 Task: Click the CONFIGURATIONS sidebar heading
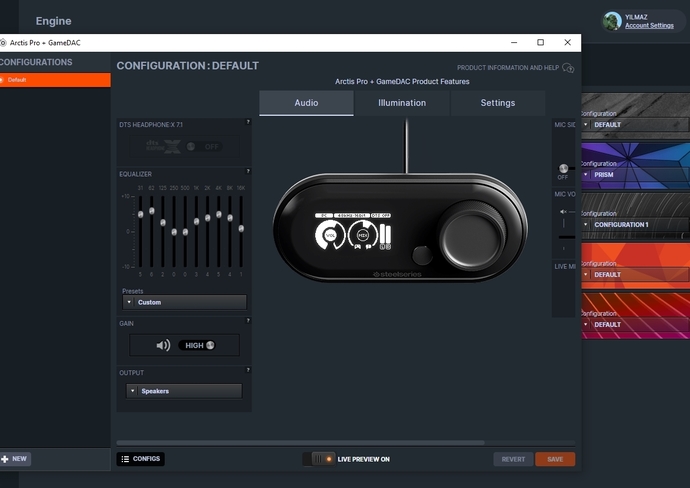coord(36,62)
